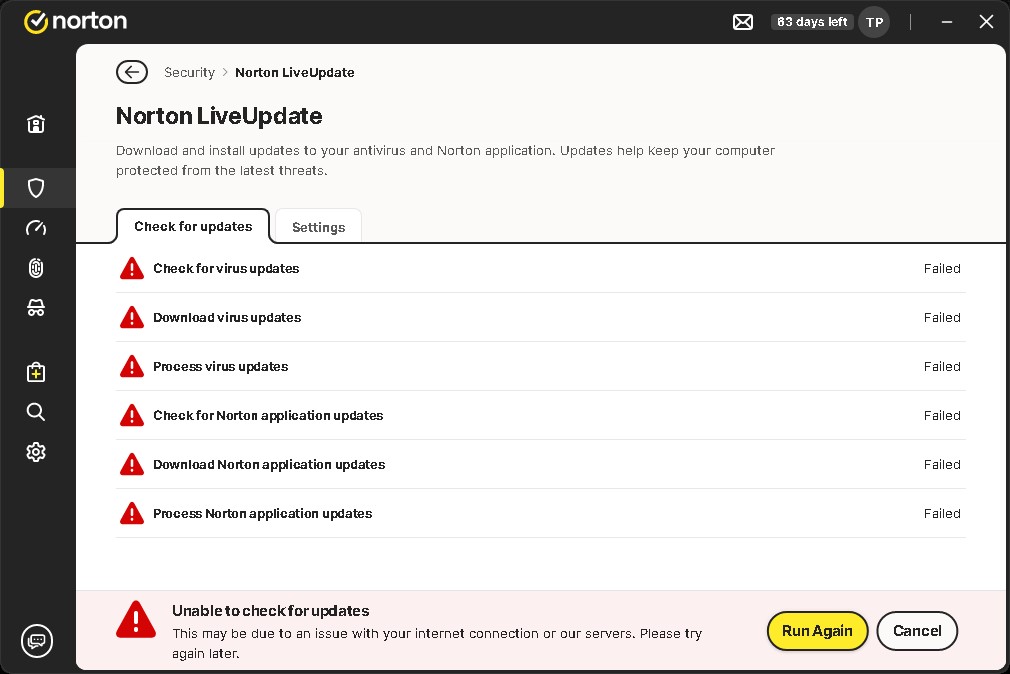
Task: Click the fingerprint Privacy sidebar icon
Action: pos(36,268)
